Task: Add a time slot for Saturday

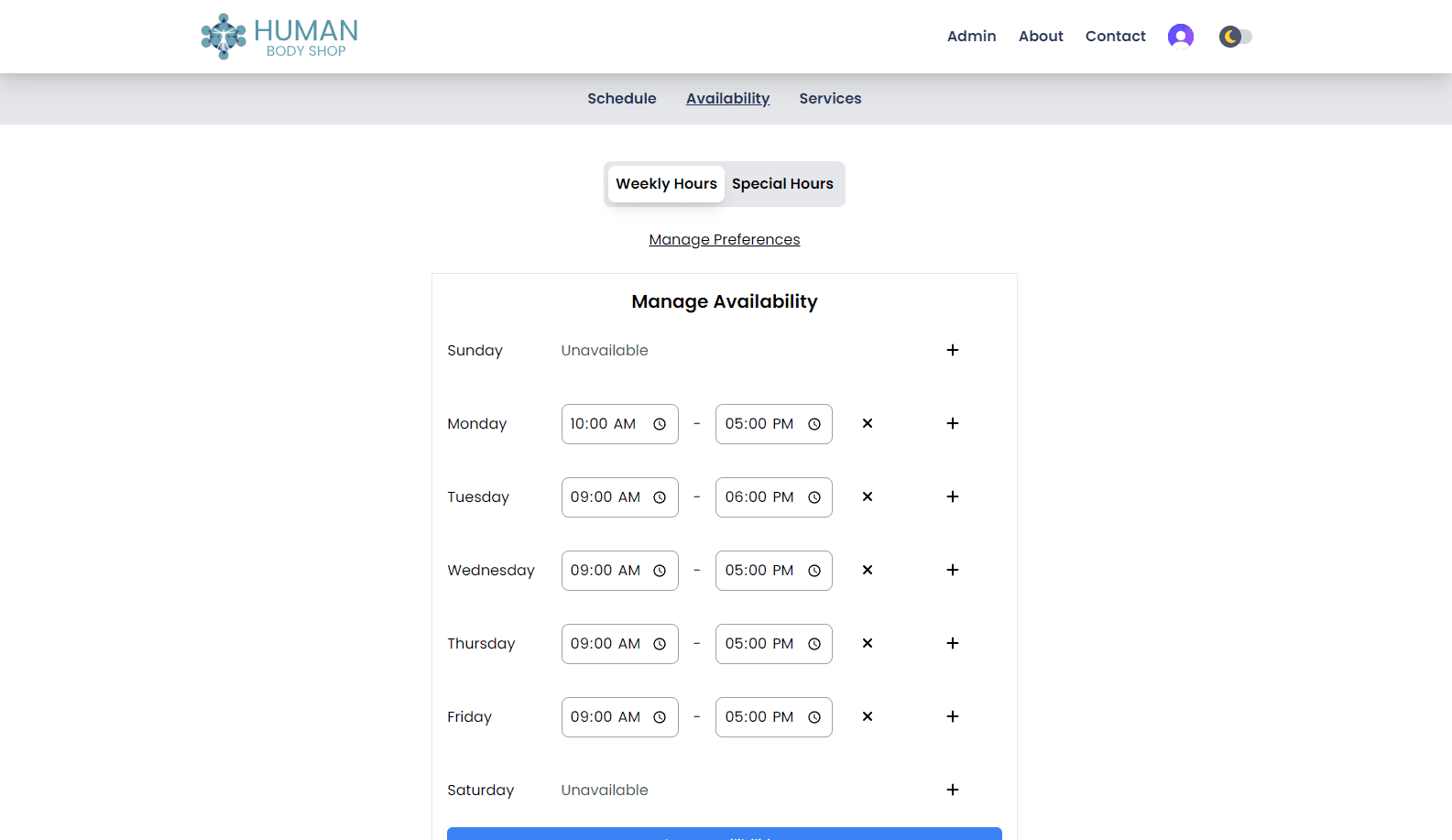Action: pos(952,790)
